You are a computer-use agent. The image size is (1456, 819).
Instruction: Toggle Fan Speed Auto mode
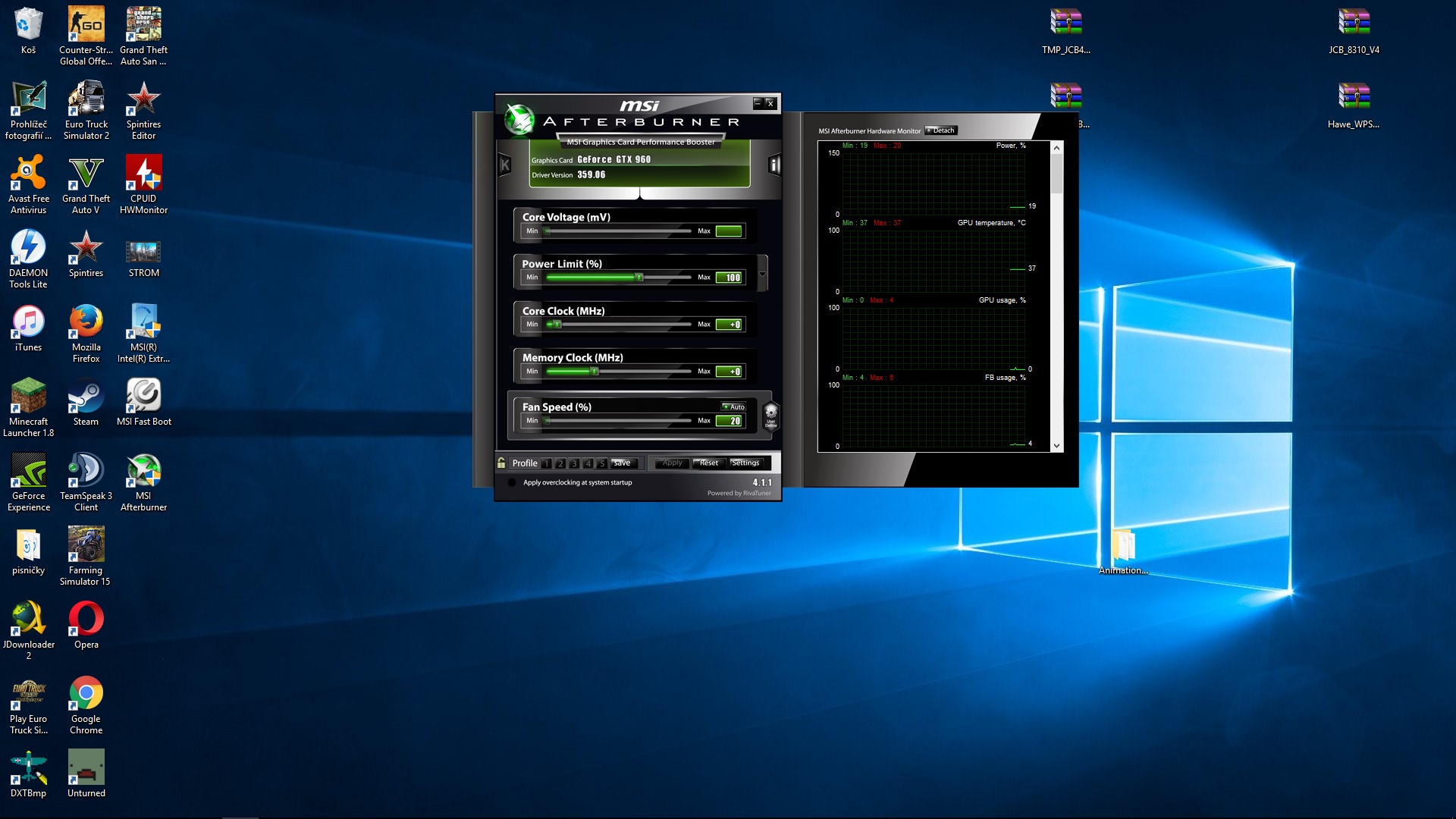733,406
